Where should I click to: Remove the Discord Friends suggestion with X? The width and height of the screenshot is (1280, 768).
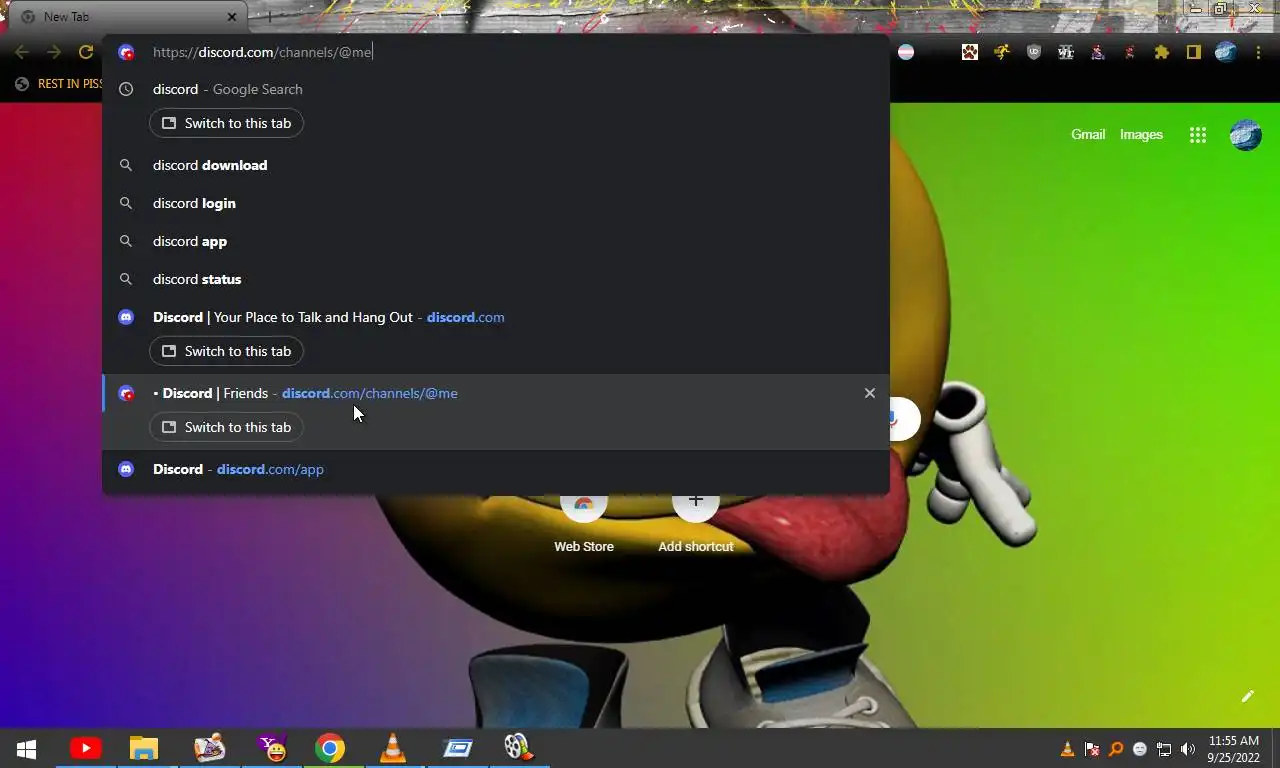[x=870, y=393]
